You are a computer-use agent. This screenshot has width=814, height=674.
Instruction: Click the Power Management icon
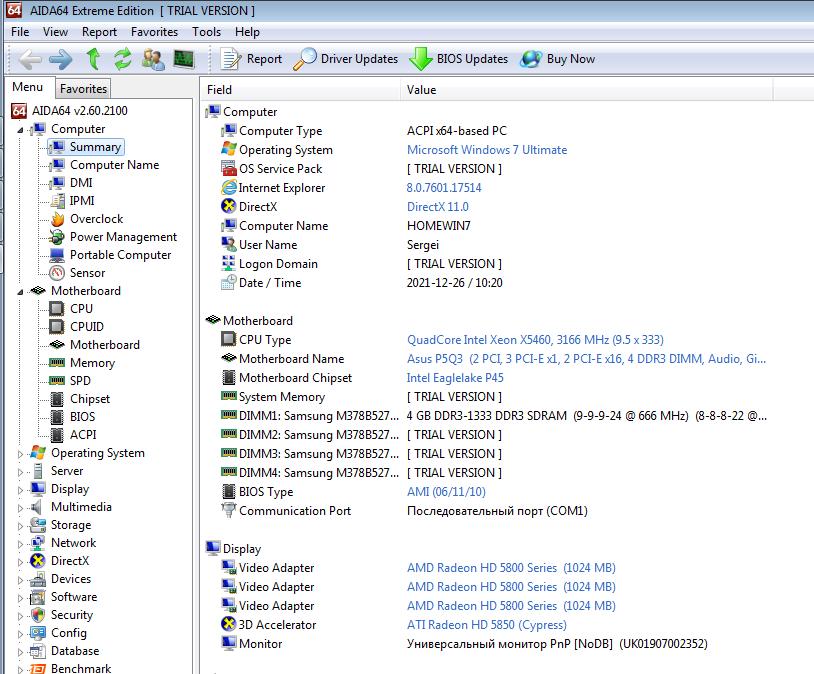click(57, 237)
